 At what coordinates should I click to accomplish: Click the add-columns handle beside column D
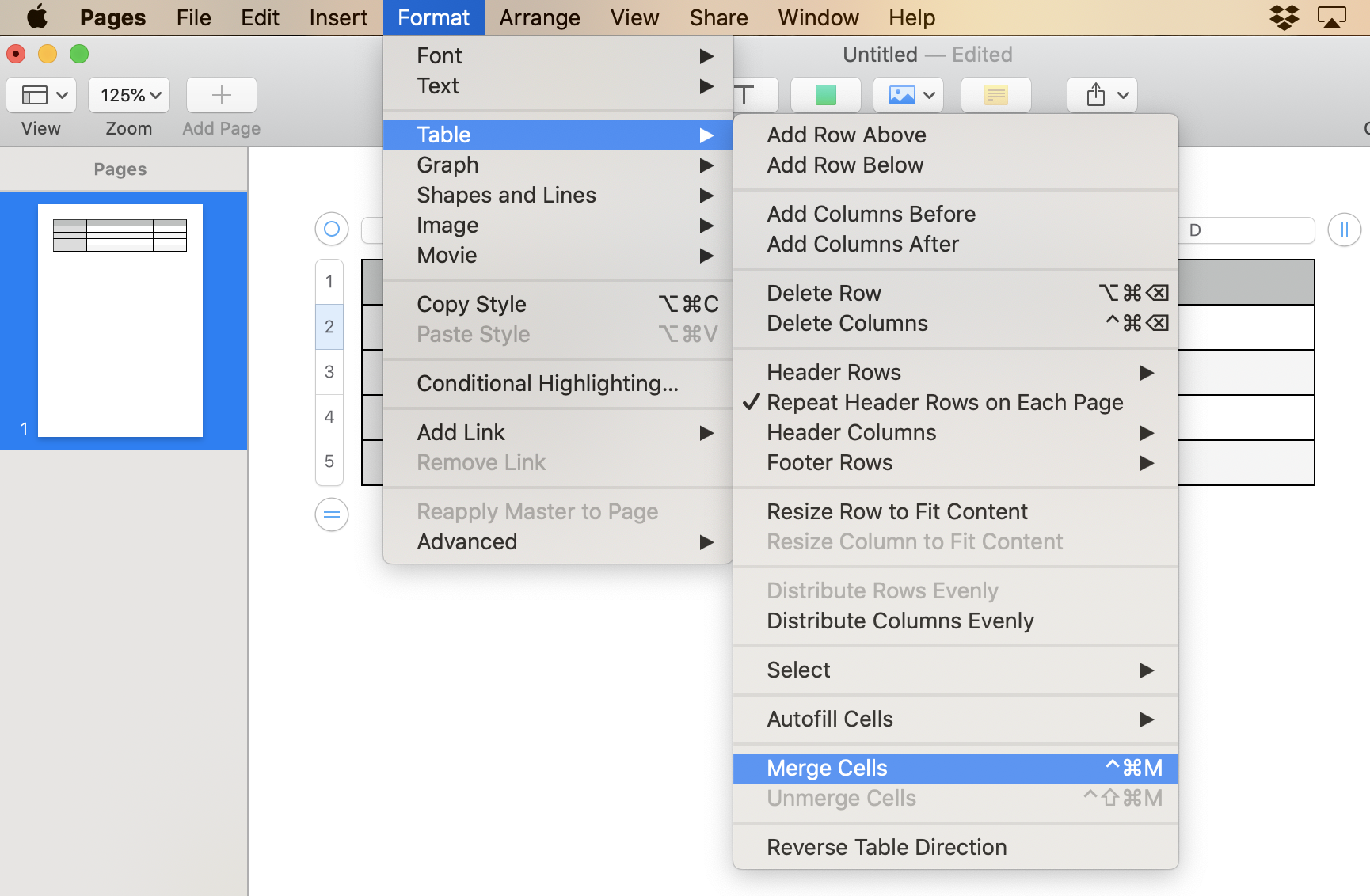click(x=1345, y=230)
